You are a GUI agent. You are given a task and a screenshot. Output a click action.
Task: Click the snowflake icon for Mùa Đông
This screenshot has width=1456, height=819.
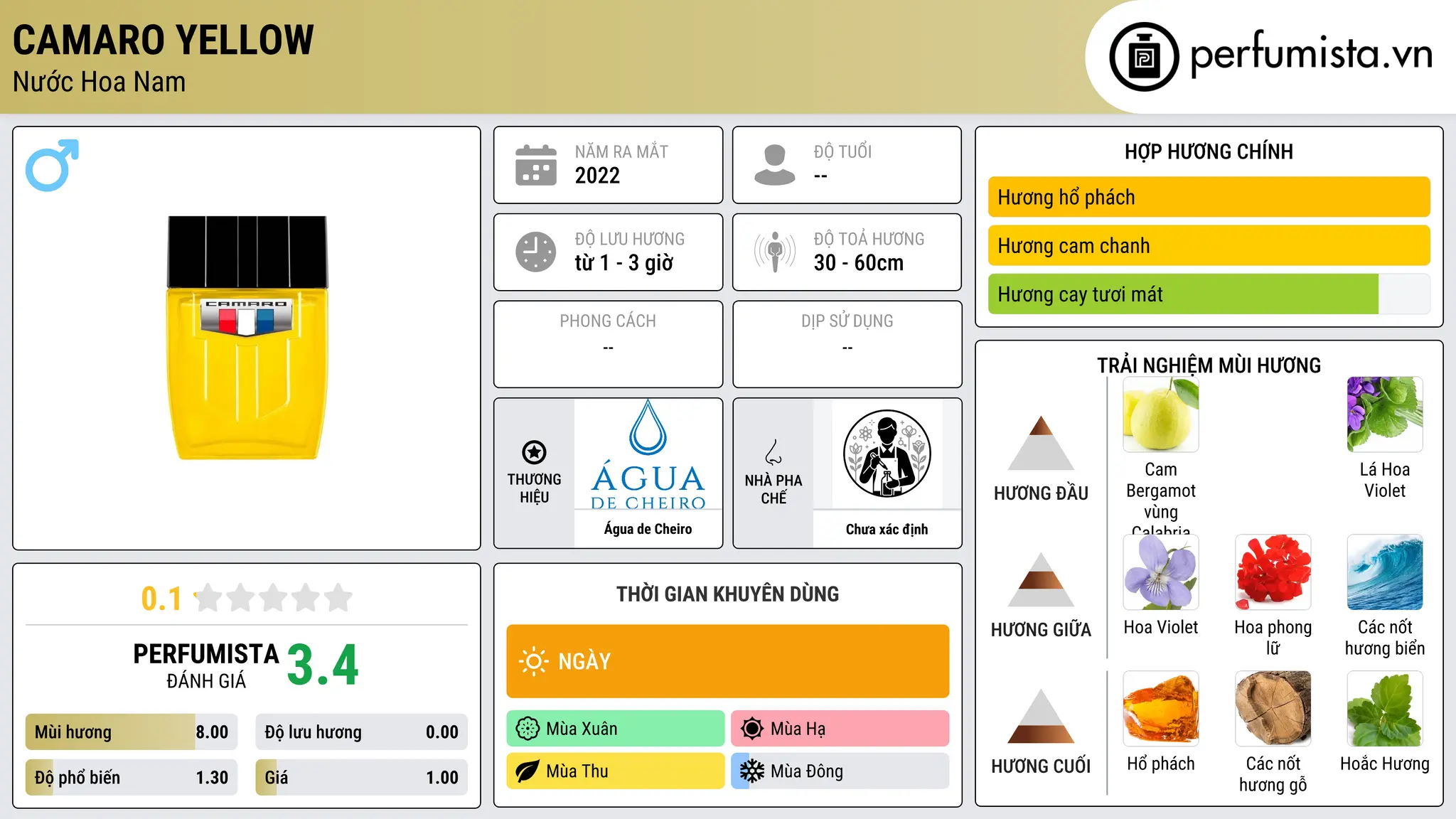pos(752,771)
